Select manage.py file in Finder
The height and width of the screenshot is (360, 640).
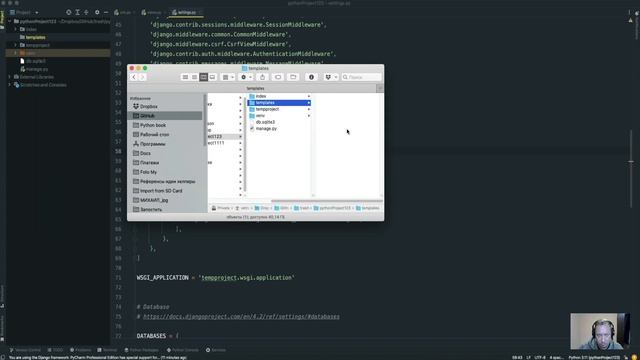pyautogui.click(x=279, y=129)
